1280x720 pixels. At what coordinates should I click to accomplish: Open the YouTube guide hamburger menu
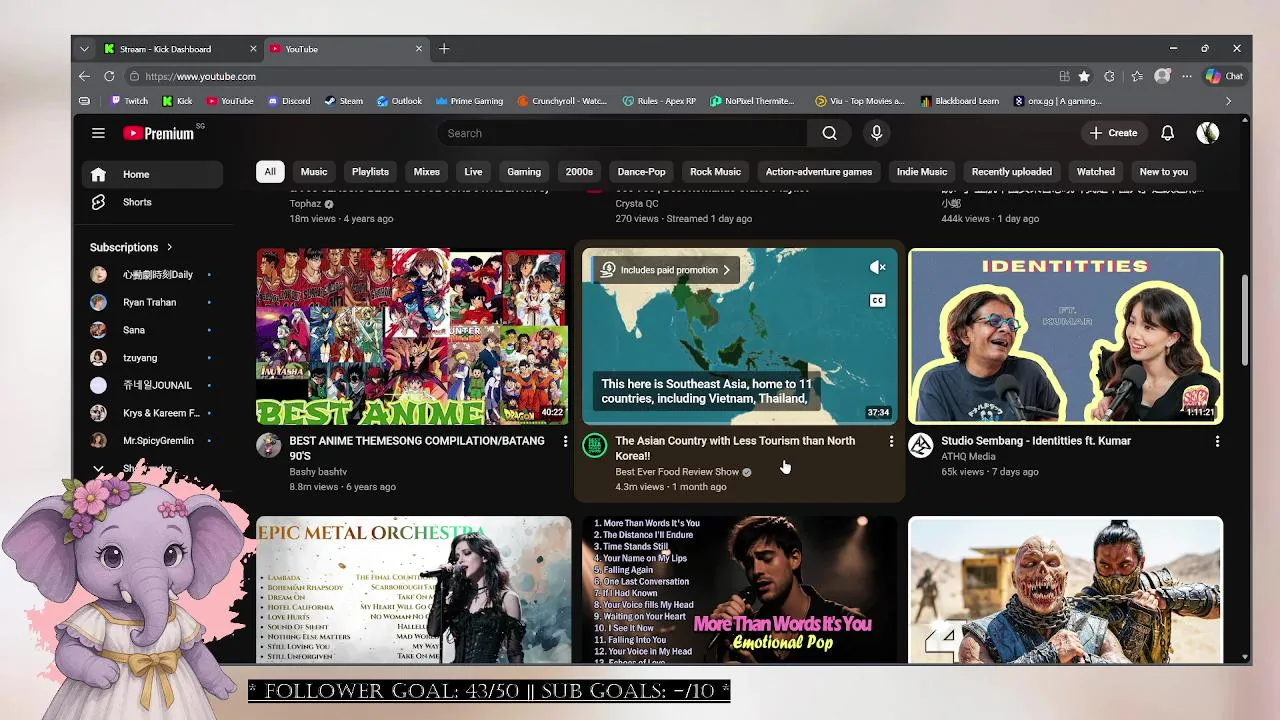[98, 133]
